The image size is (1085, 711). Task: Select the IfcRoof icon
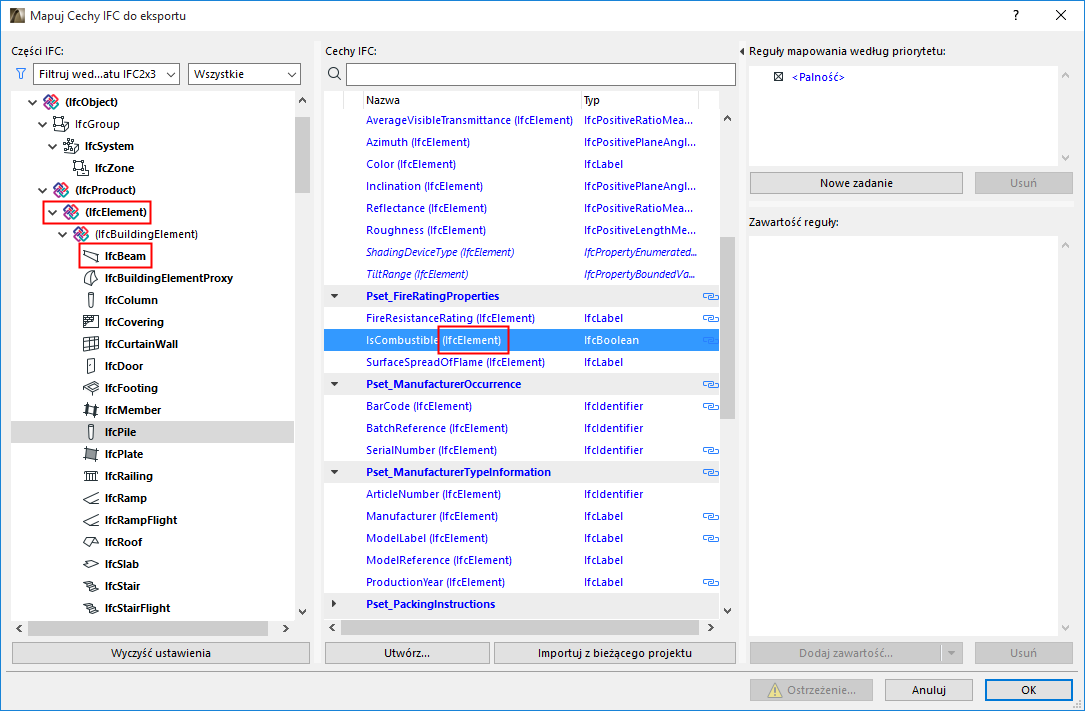[x=91, y=542]
